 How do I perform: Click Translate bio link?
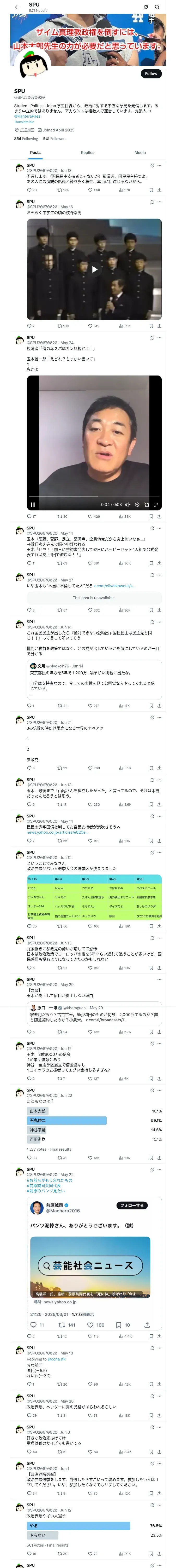click(24, 122)
